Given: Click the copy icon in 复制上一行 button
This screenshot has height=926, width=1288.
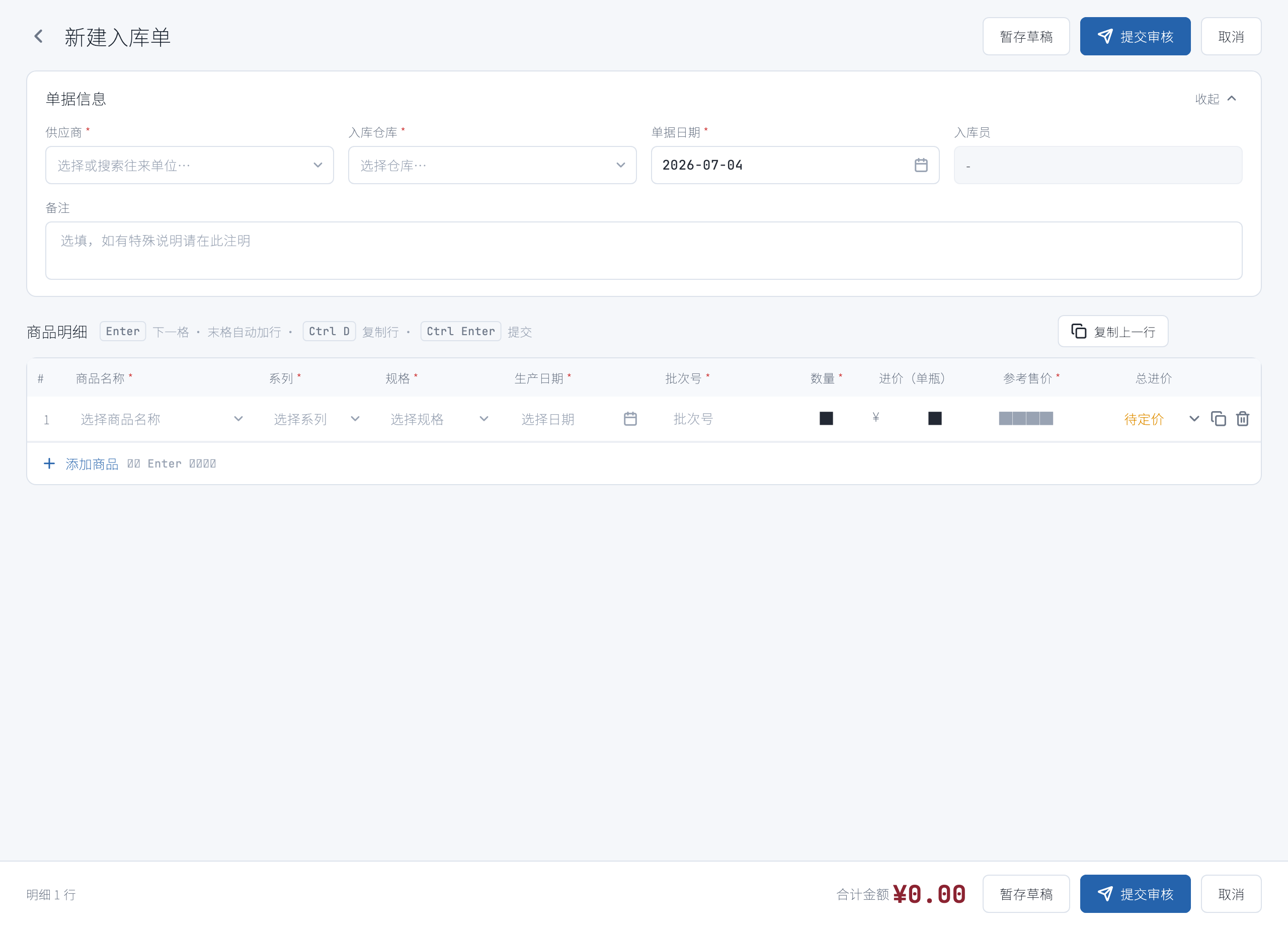Looking at the screenshot, I should (1078, 331).
